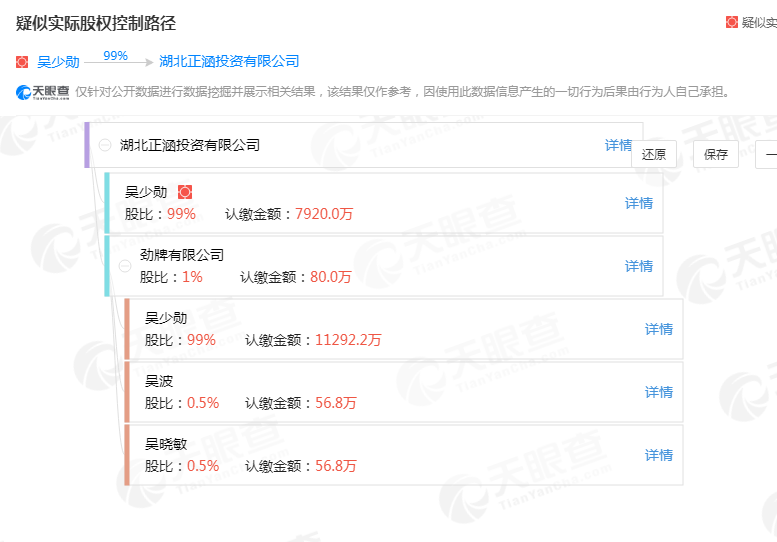Show 详情 for 吴晓敏
This screenshot has height=542, width=777.
(x=658, y=455)
